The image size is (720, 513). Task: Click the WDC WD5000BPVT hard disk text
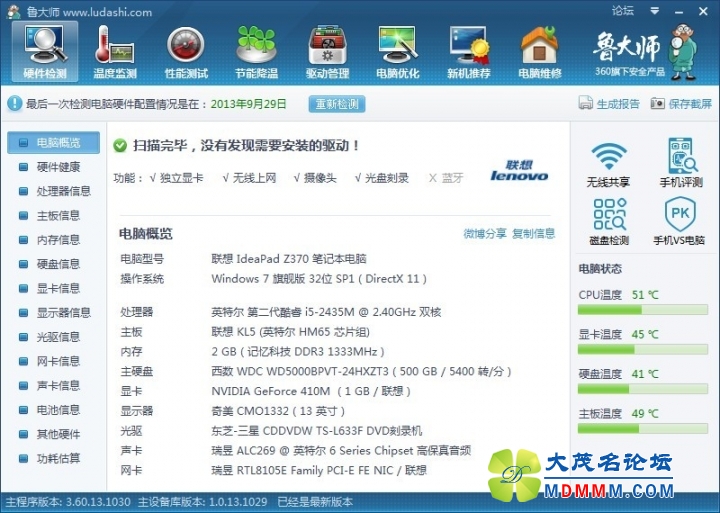(x=361, y=372)
